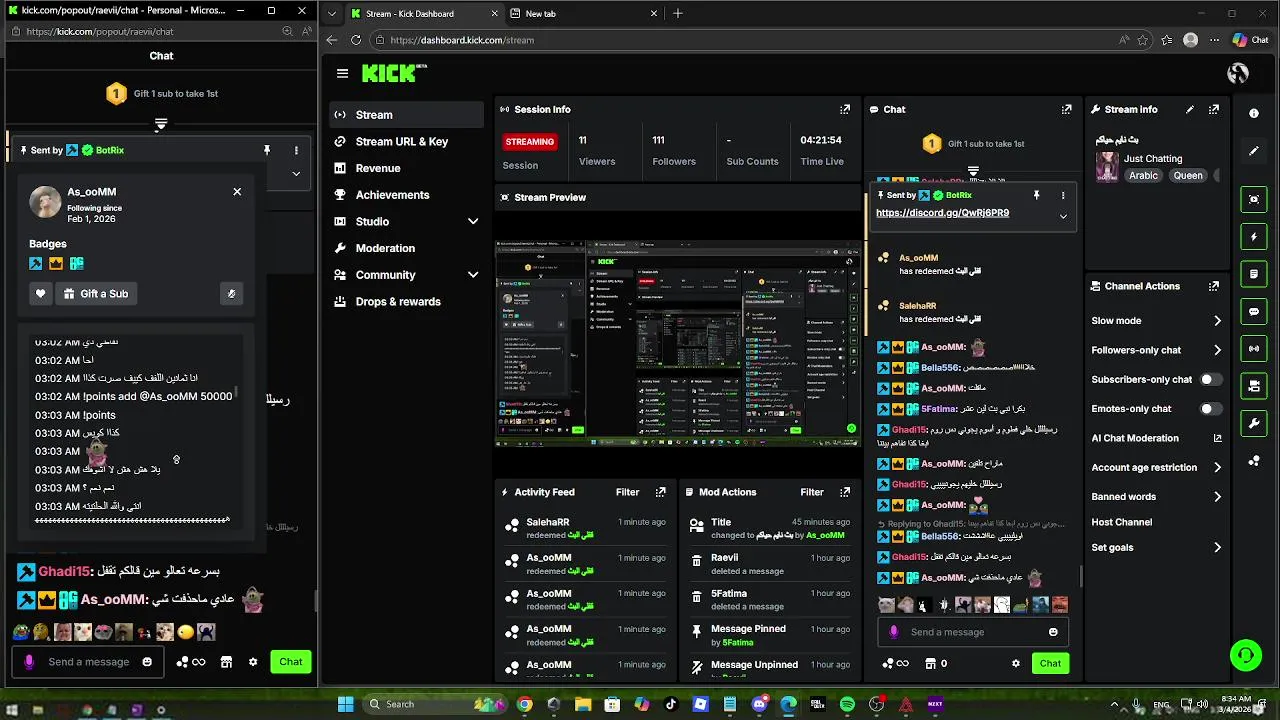Expand pinned message chevron in popout chat
Image resolution: width=1280 pixels, height=720 pixels.
[x=296, y=173]
